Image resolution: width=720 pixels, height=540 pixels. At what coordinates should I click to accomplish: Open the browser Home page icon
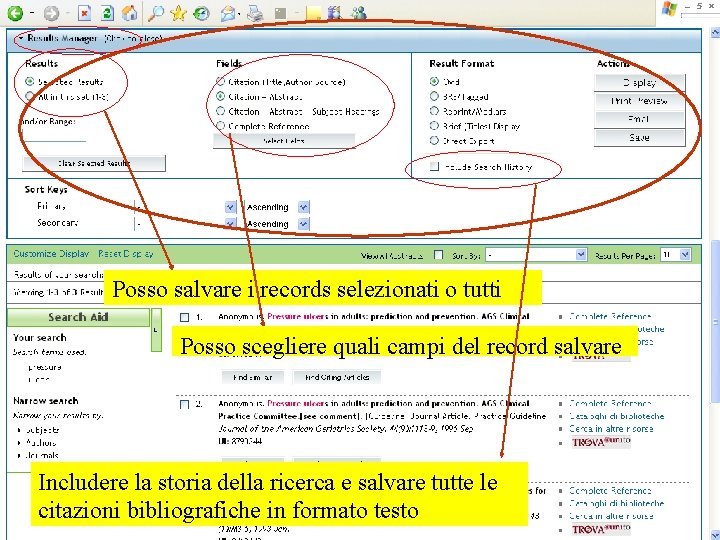tap(129, 13)
